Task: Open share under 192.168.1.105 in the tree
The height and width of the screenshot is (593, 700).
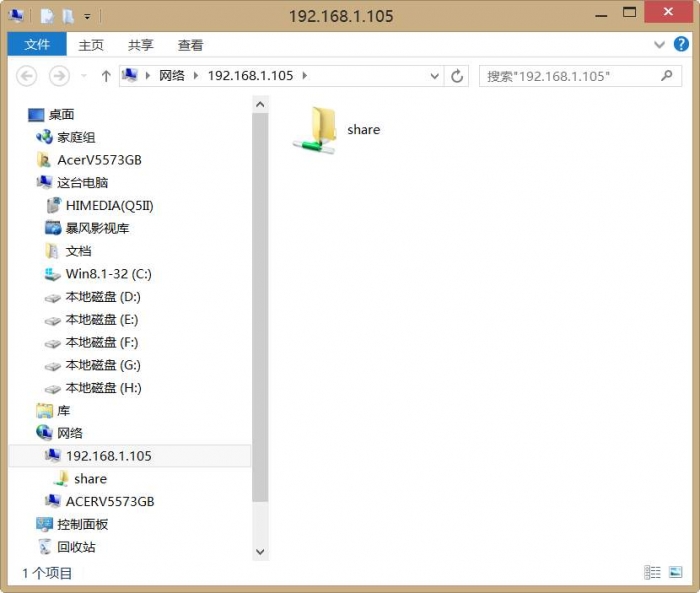Action: coord(80,479)
